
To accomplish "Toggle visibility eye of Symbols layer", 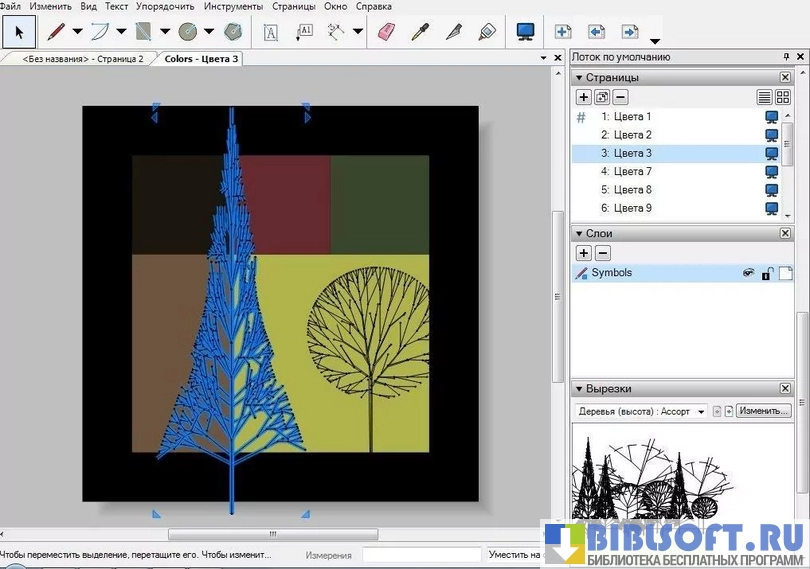I will pyautogui.click(x=746, y=273).
